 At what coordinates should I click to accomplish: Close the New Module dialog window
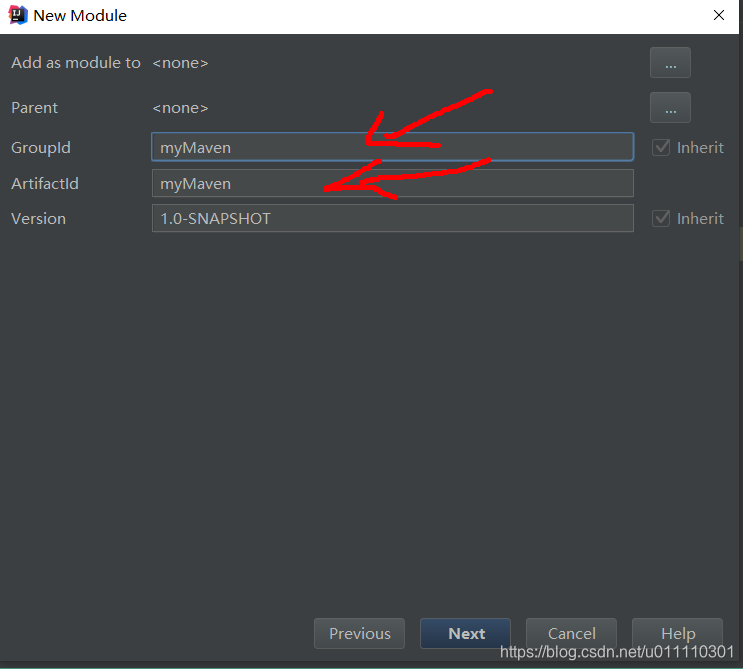pos(719,15)
